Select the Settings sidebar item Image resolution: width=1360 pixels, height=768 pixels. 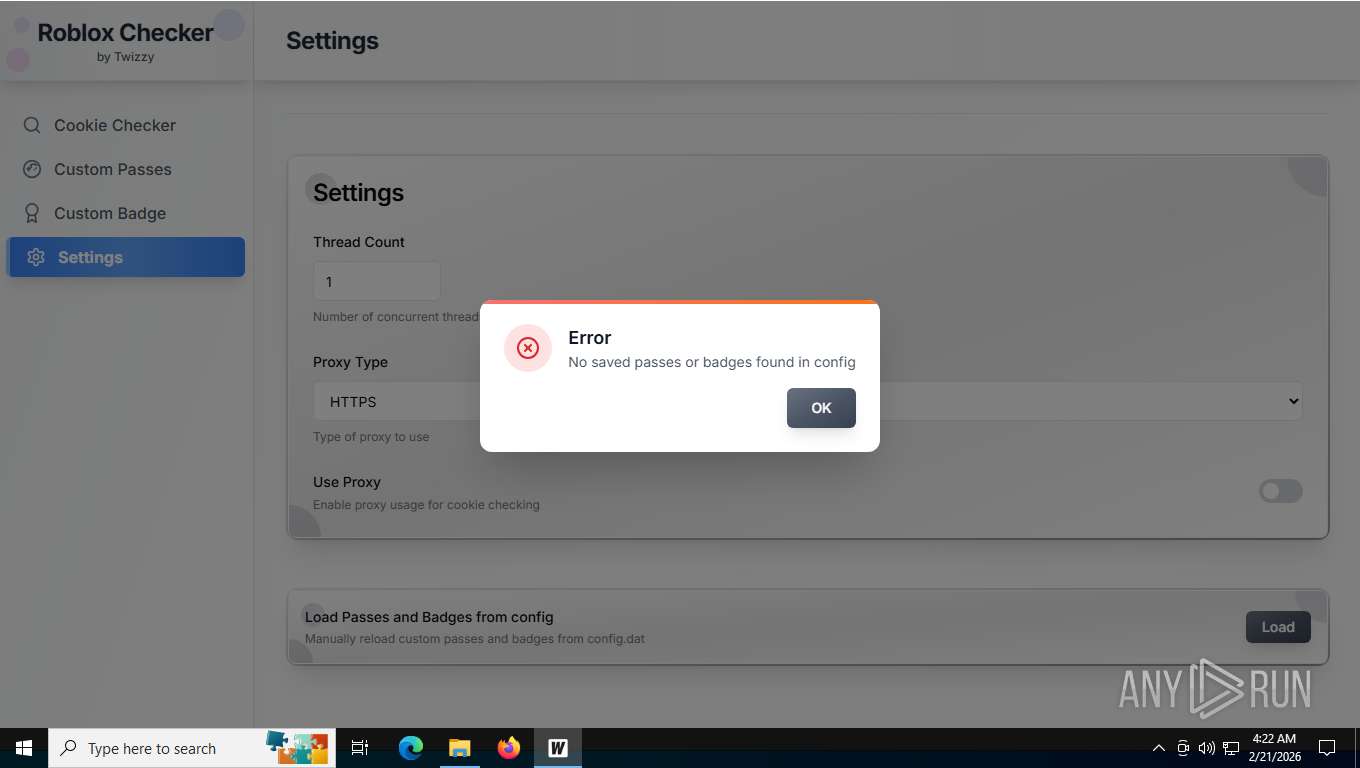(126, 257)
